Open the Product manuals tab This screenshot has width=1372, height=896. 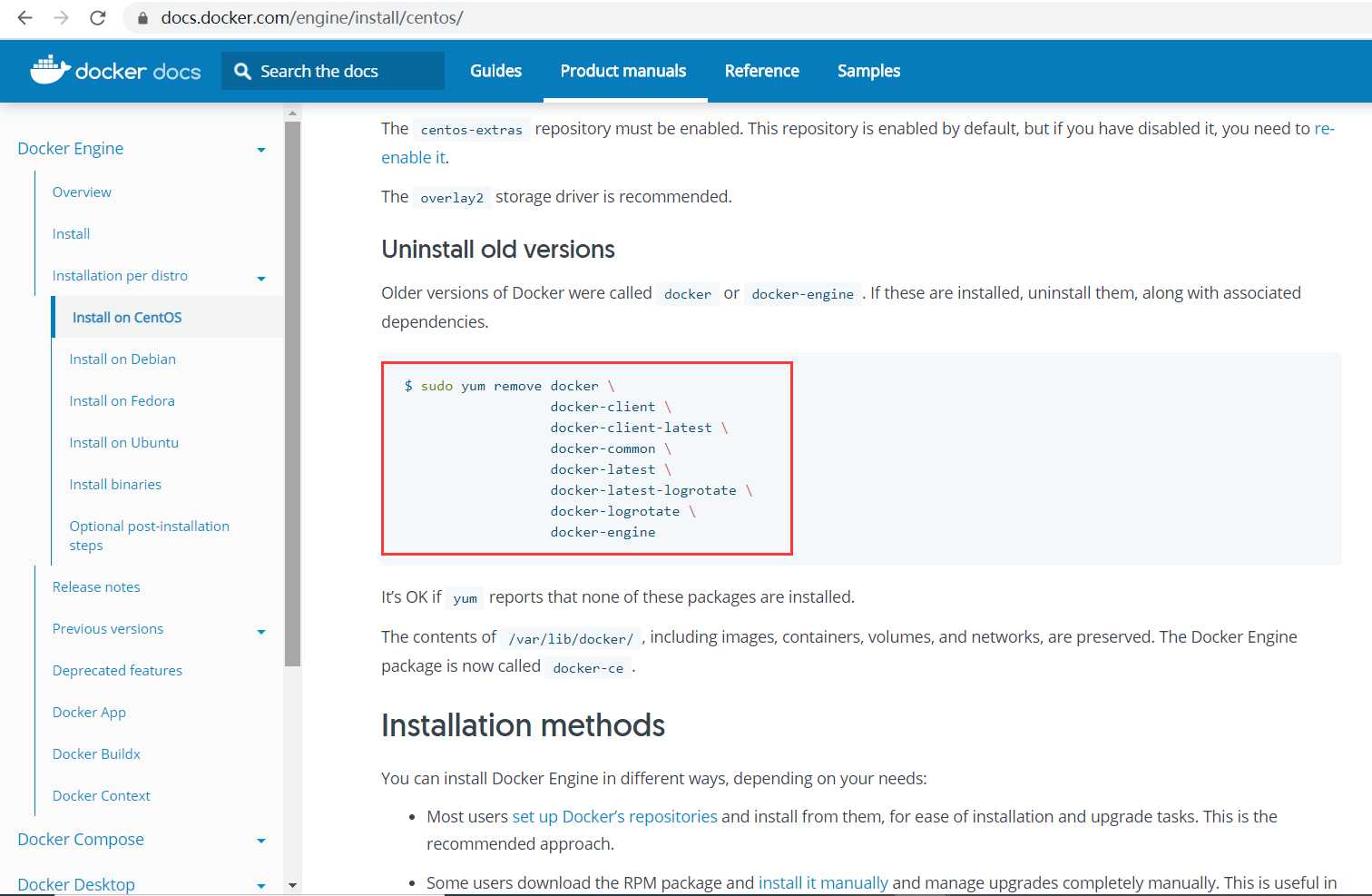[x=623, y=71]
